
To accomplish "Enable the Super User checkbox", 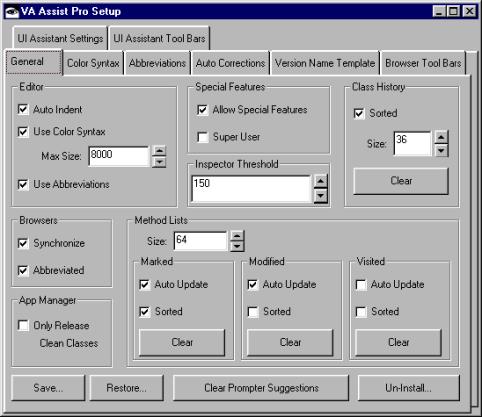I will 203,137.
